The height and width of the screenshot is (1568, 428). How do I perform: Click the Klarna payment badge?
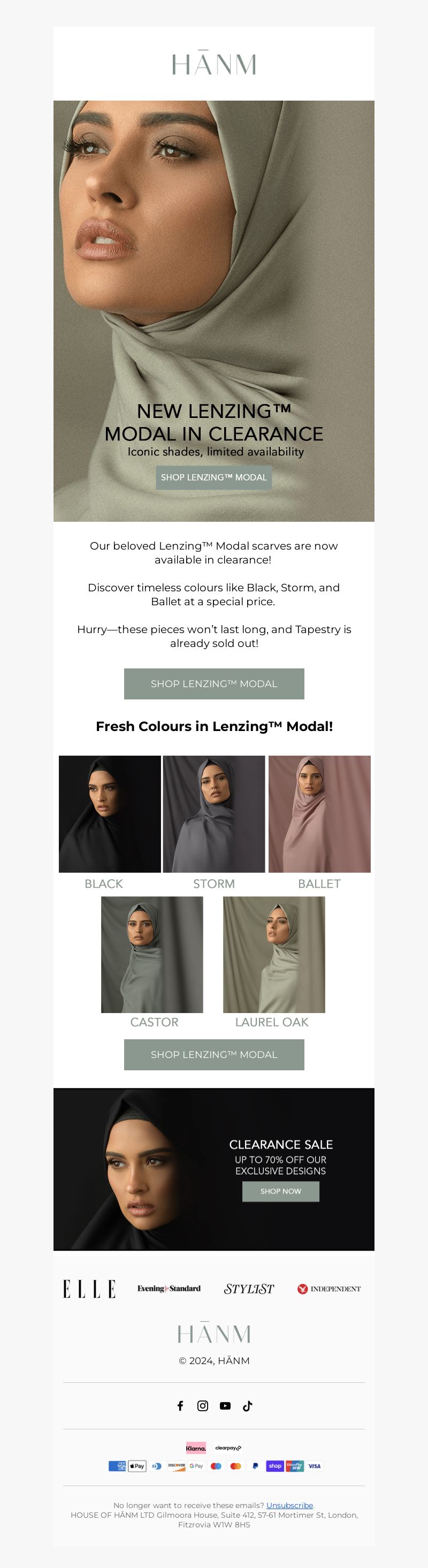[x=196, y=1448]
